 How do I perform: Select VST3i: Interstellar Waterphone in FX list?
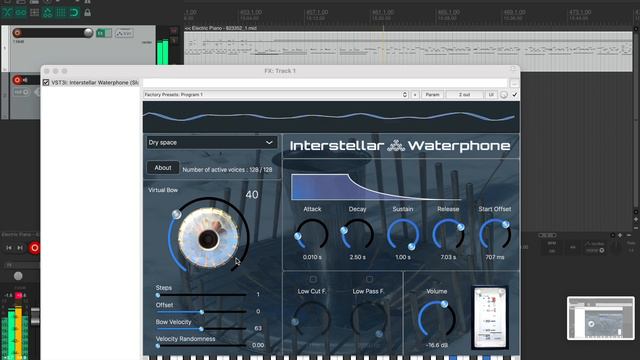pos(95,82)
